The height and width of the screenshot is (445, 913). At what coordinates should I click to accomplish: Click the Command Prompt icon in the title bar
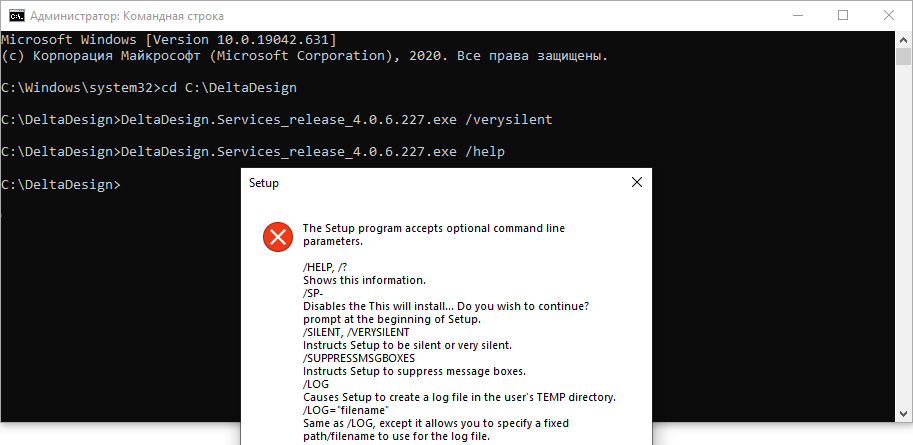(16, 16)
